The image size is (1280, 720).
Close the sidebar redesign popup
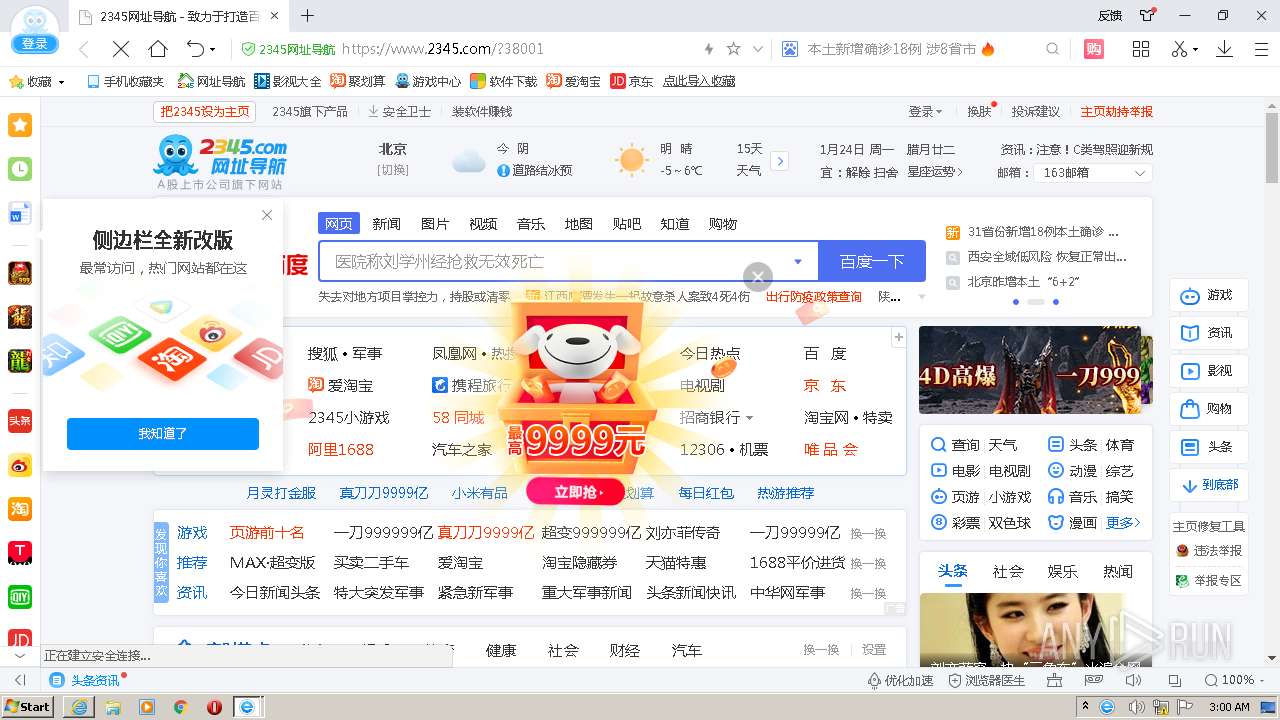[267, 215]
